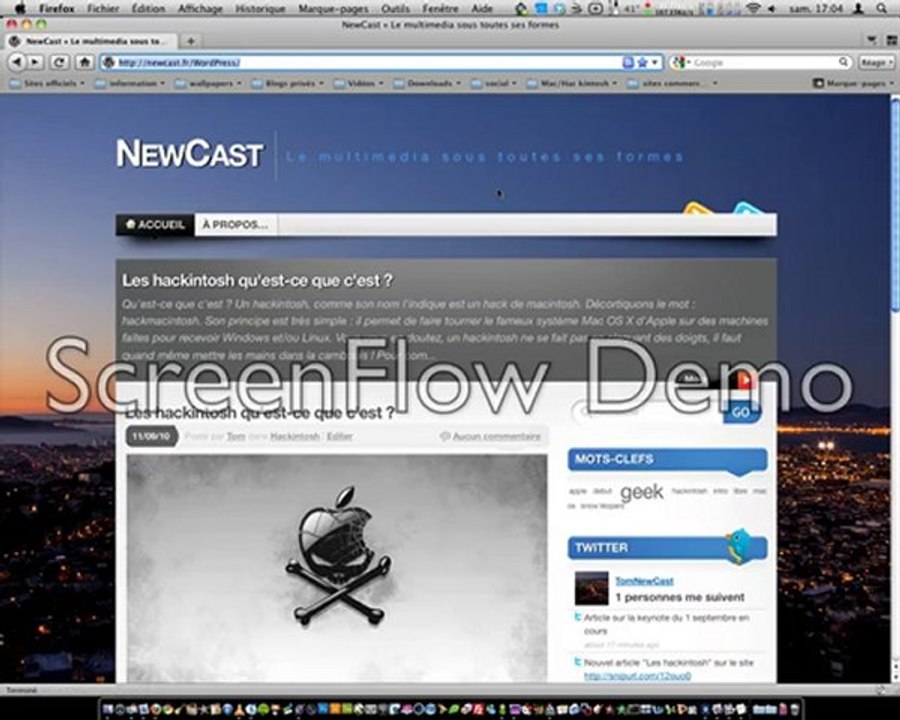Open the Sites officiels bookmarks folder
900x720 pixels.
point(49,83)
